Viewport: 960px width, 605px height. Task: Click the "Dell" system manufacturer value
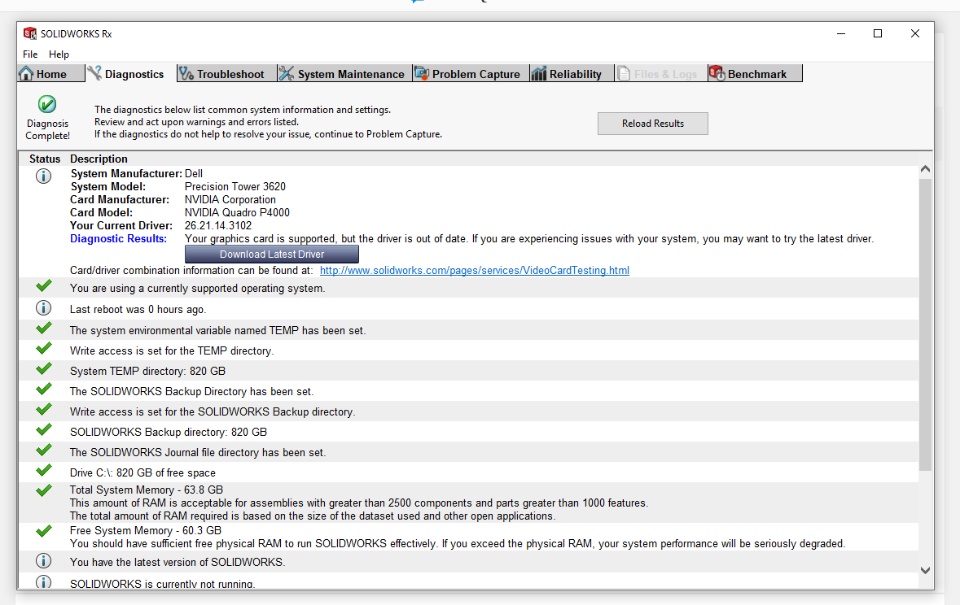point(193,173)
